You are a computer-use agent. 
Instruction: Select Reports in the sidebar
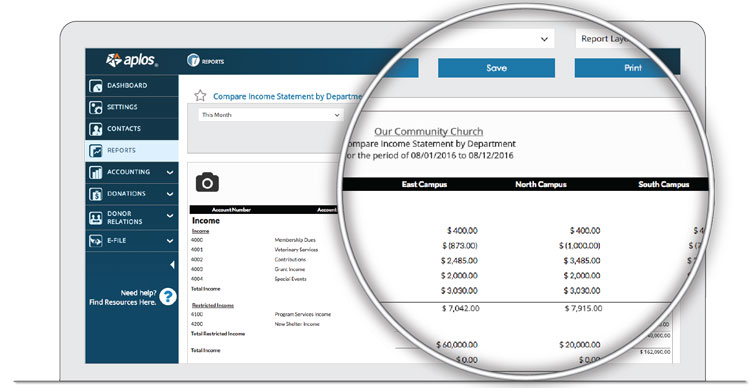click(132, 150)
